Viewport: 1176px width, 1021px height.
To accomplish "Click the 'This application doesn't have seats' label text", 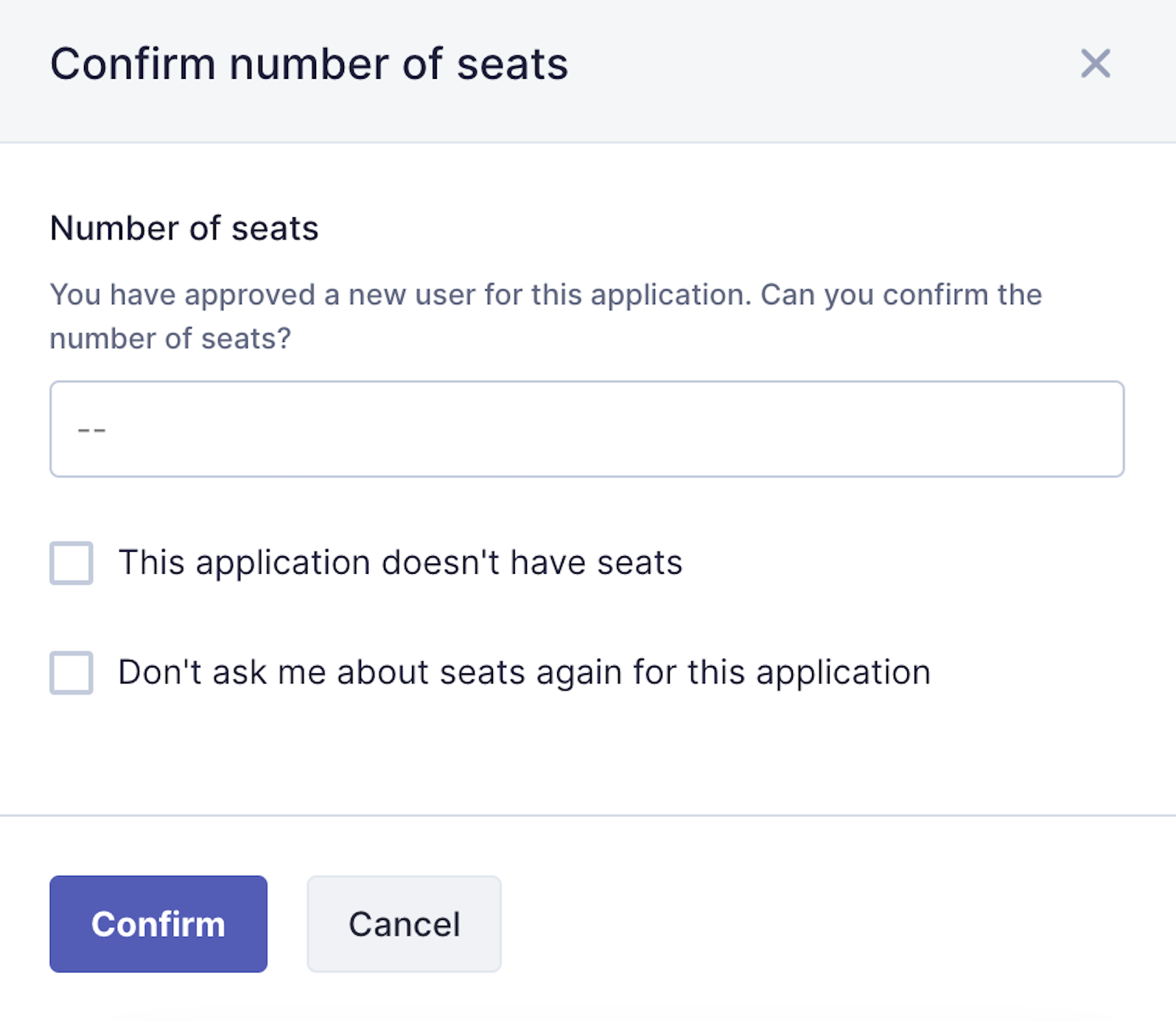I will coord(400,563).
